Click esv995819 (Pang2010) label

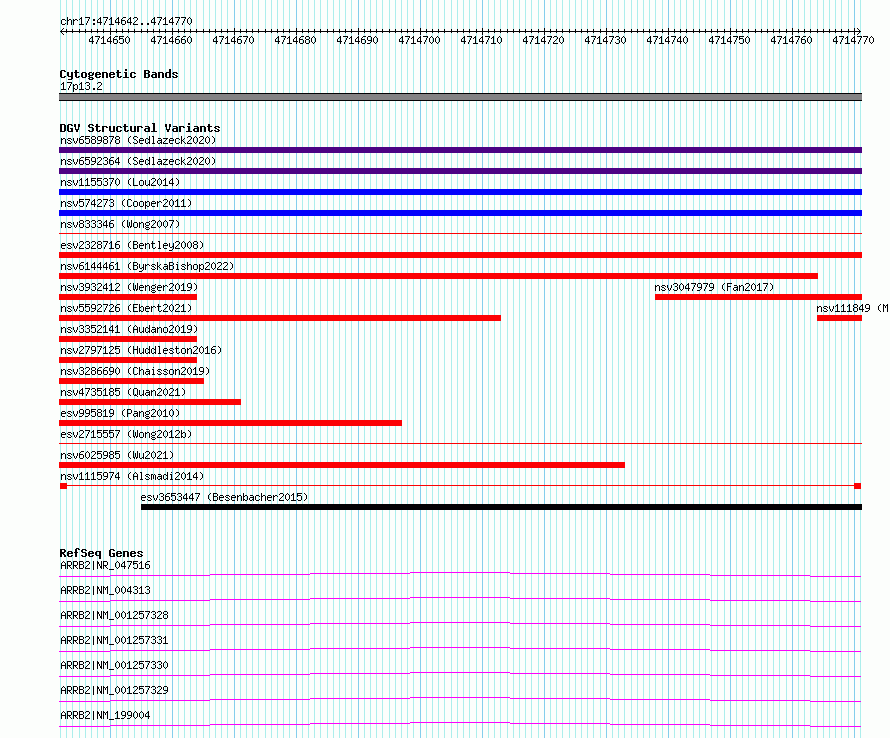point(120,413)
